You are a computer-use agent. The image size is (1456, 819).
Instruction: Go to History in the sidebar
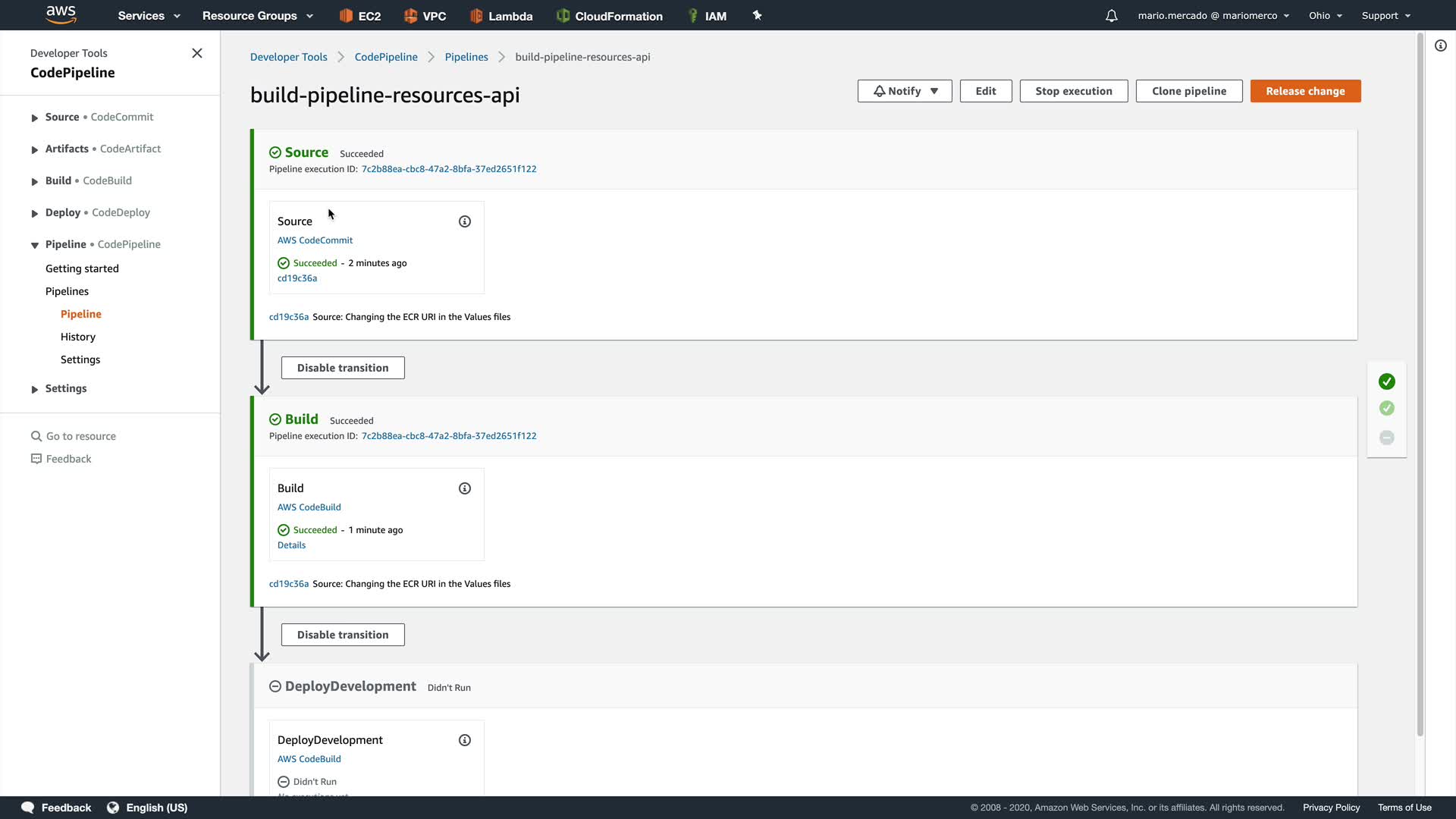pos(78,337)
